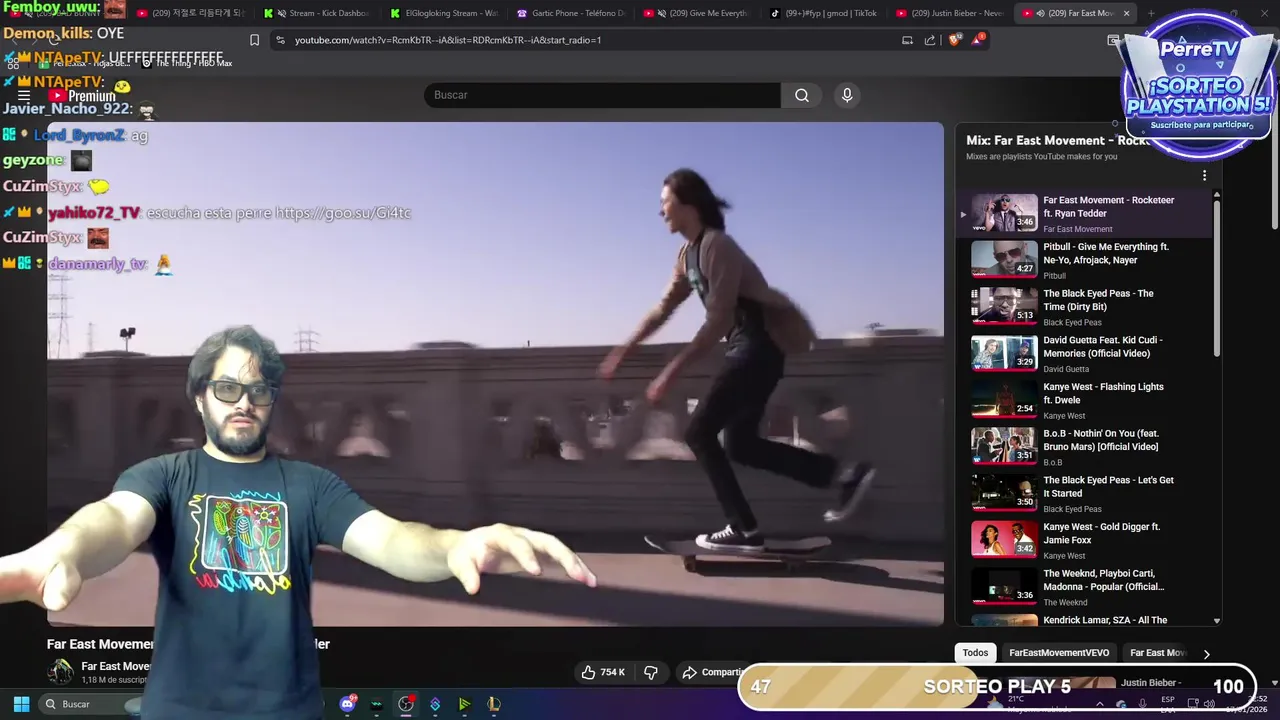Click the mix title Far East Movement - Rocketeer
The width and height of the screenshot is (1280, 720).
(1058, 141)
